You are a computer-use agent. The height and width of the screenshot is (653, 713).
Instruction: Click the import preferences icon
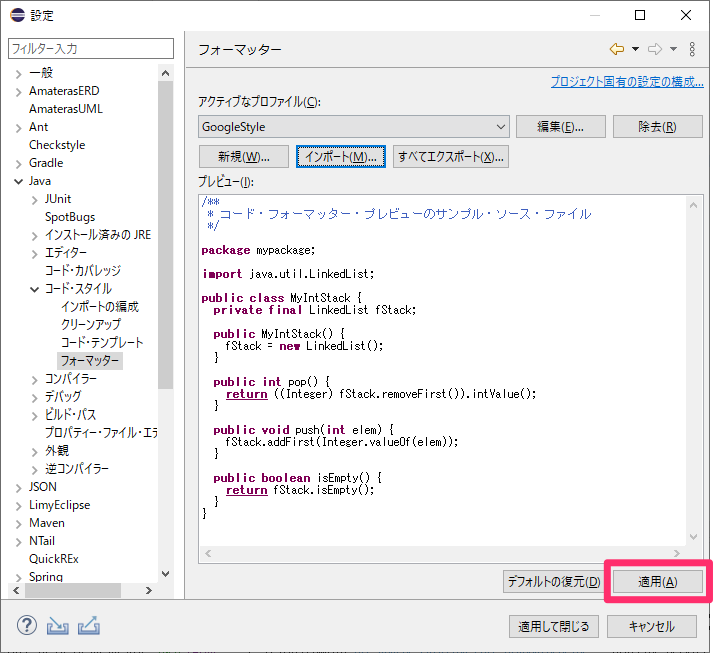pyautogui.click(x=58, y=626)
